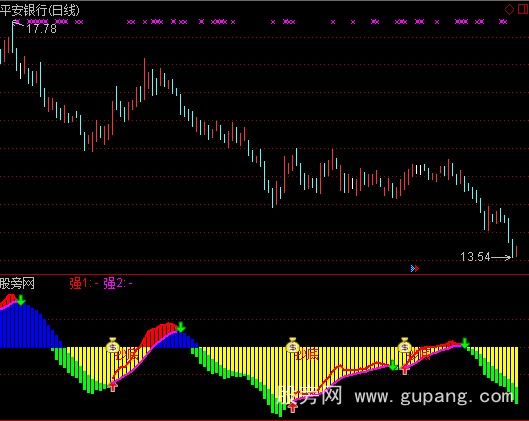Screen dimensions: 529x421
Task: Click the 13.54 low price label
Action: 475,257
